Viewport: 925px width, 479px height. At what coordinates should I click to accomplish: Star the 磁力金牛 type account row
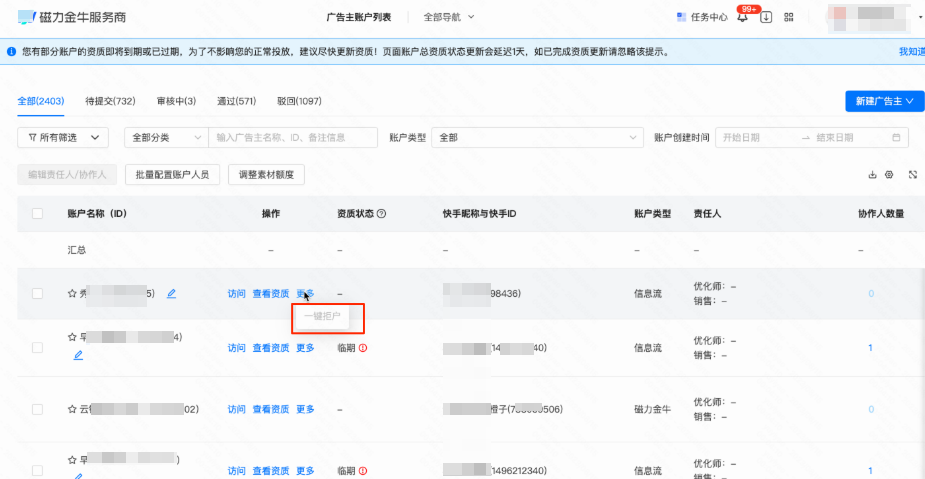[73, 409]
